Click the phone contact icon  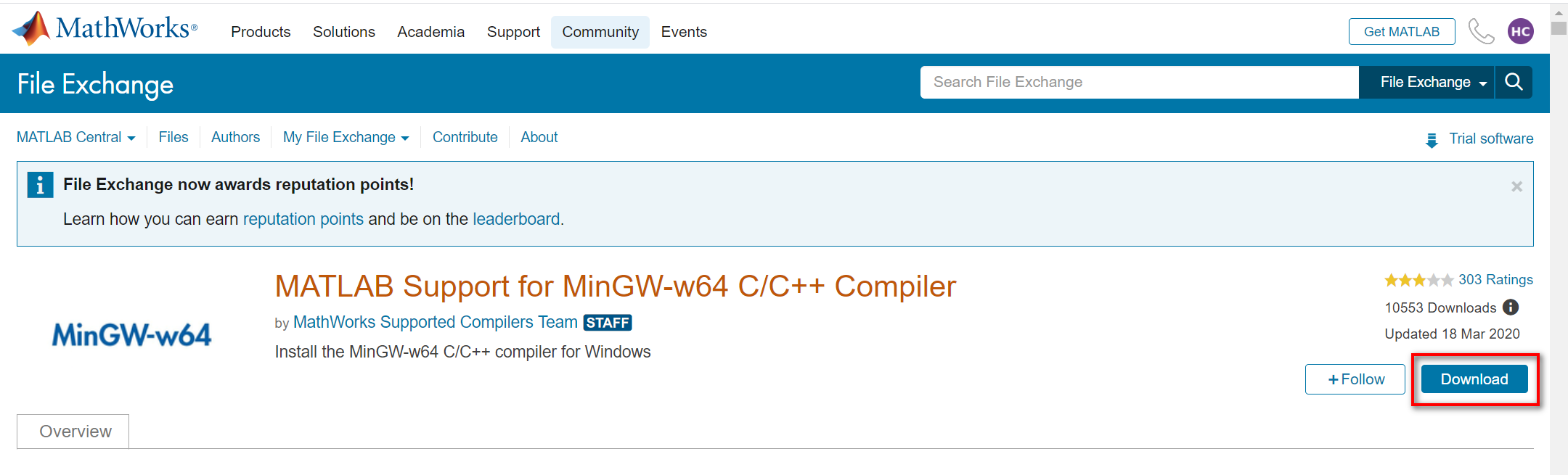tap(1481, 32)
